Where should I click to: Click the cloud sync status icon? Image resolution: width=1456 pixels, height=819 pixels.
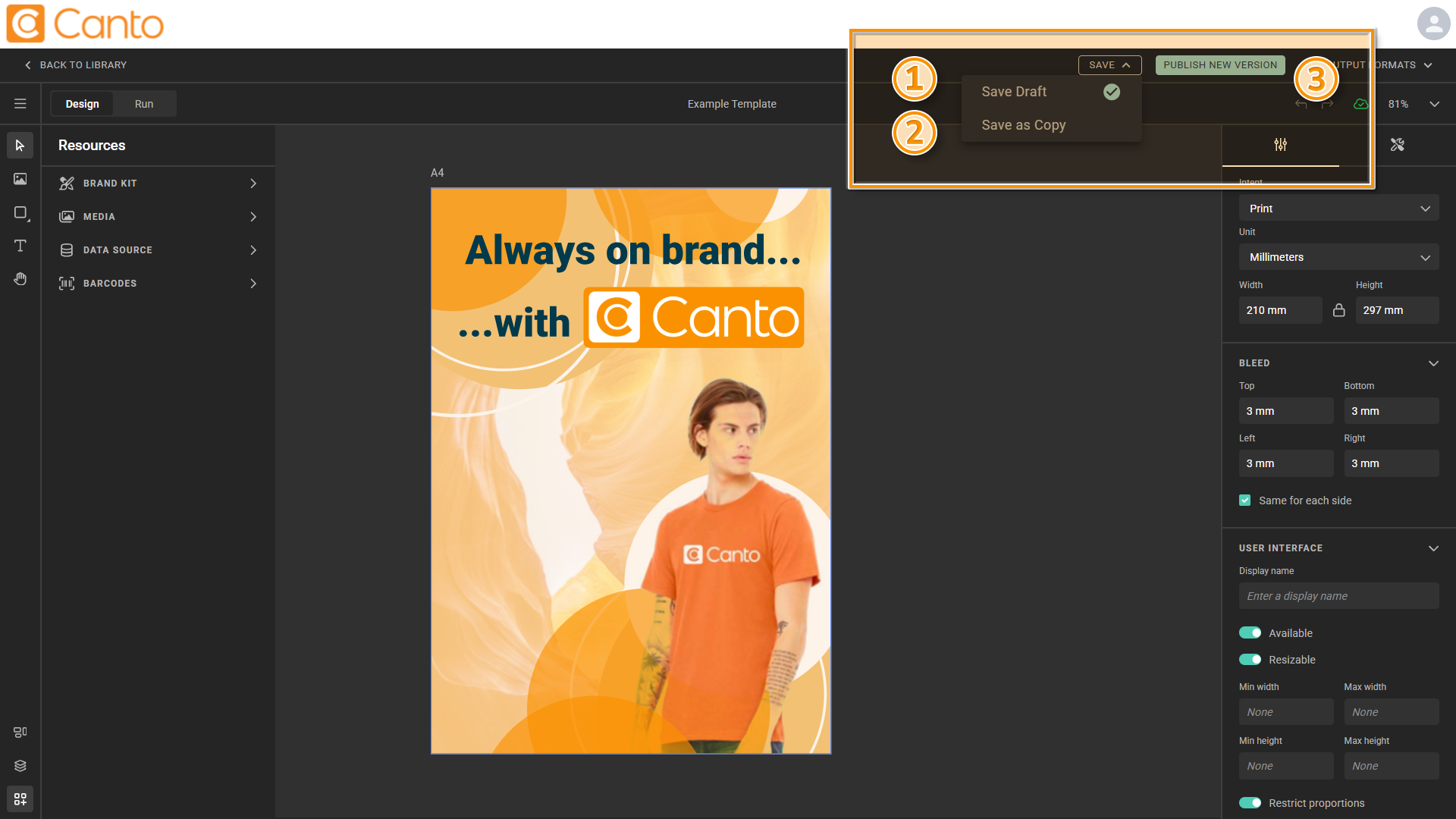(x=1360, y=104)
